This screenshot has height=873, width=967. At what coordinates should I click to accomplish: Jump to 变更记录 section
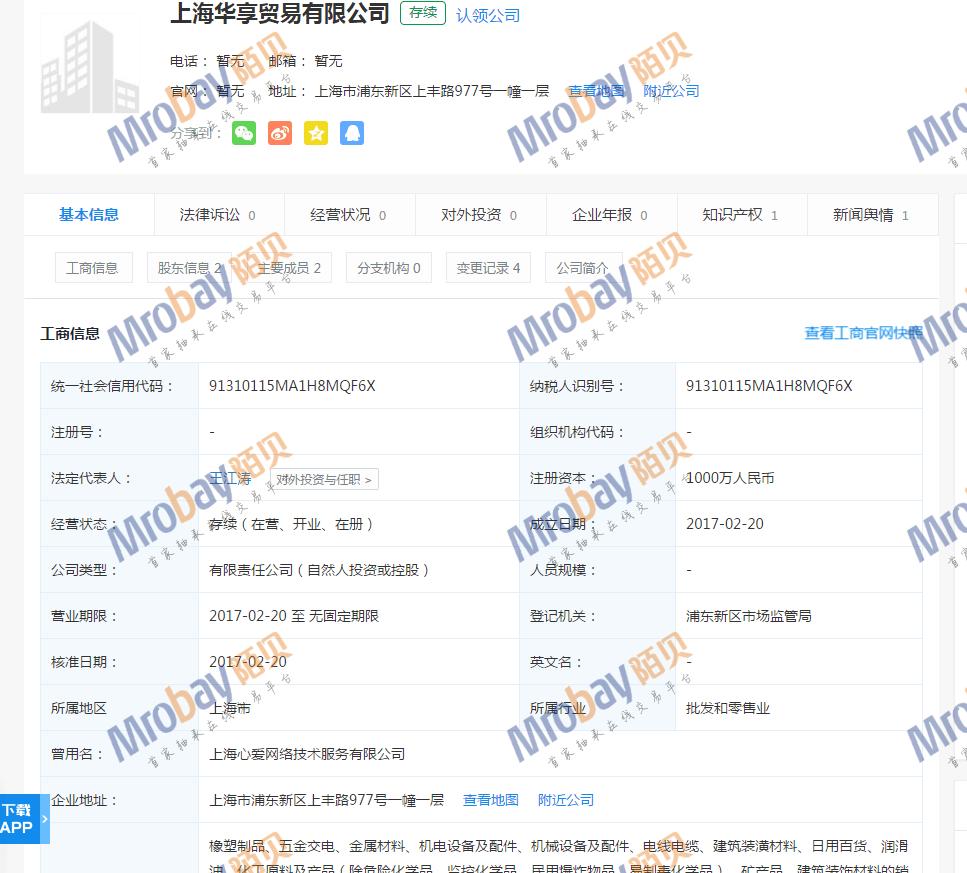tap(488, 268)
